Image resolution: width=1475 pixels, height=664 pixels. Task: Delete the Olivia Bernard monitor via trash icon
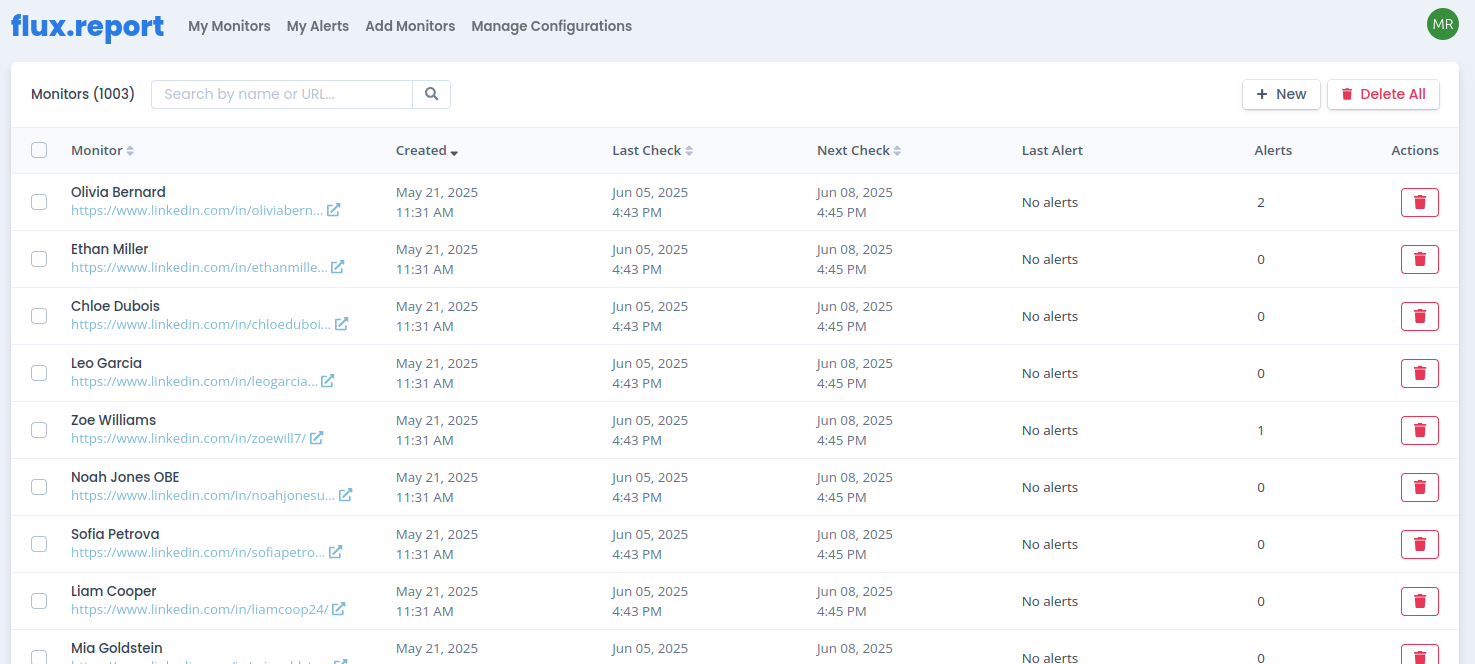coord(1419,202)
